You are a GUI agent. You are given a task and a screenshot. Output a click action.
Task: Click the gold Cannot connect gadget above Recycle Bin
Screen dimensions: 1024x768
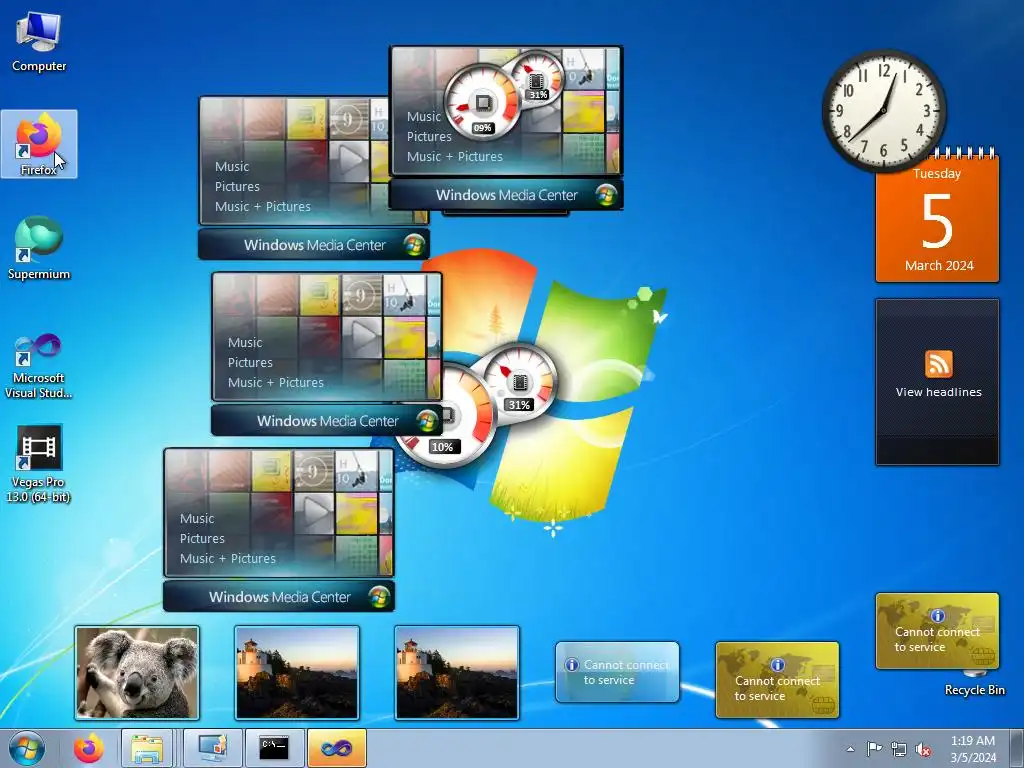pyautogui.click(x=937, y=631)
